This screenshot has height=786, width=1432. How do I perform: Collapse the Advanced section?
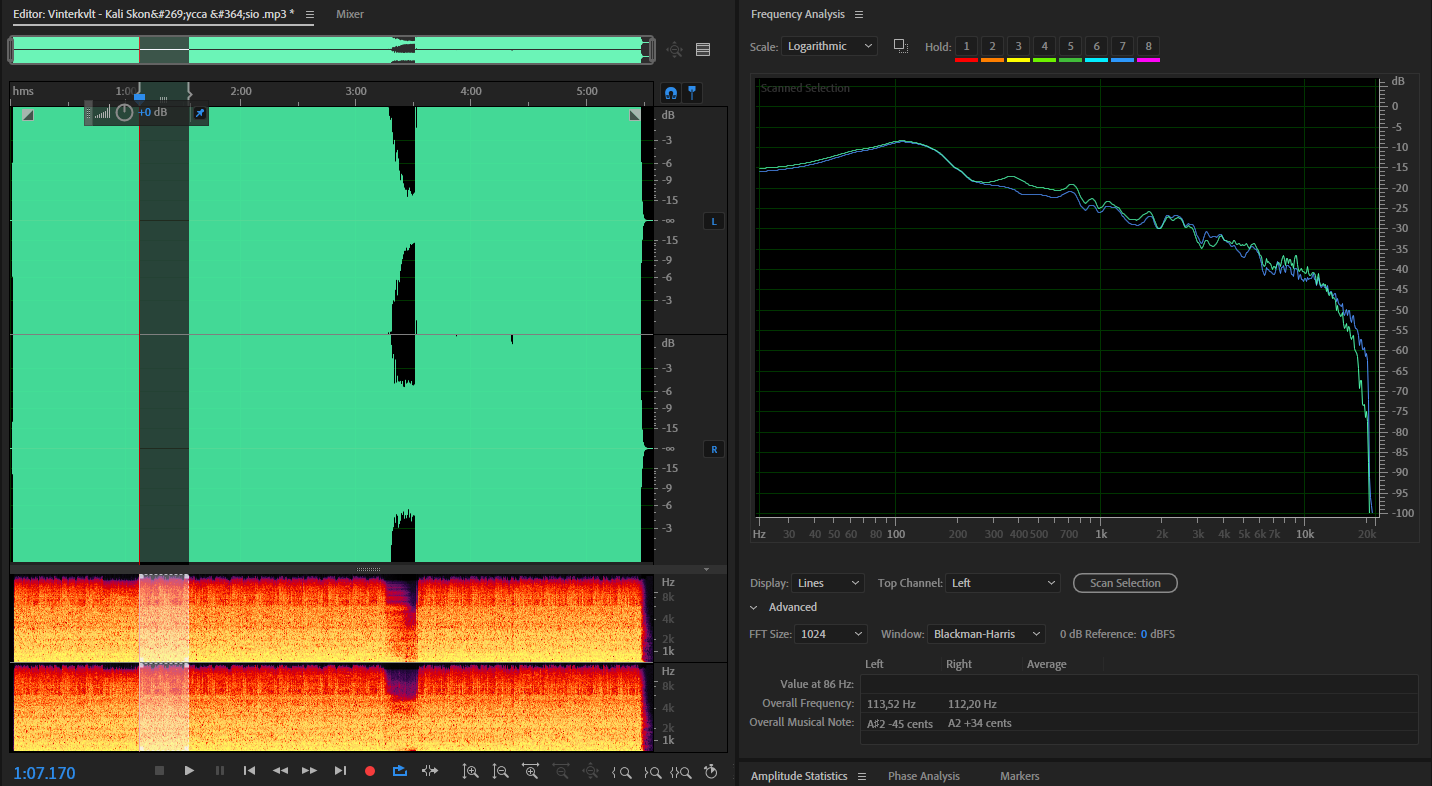[754, 607]
